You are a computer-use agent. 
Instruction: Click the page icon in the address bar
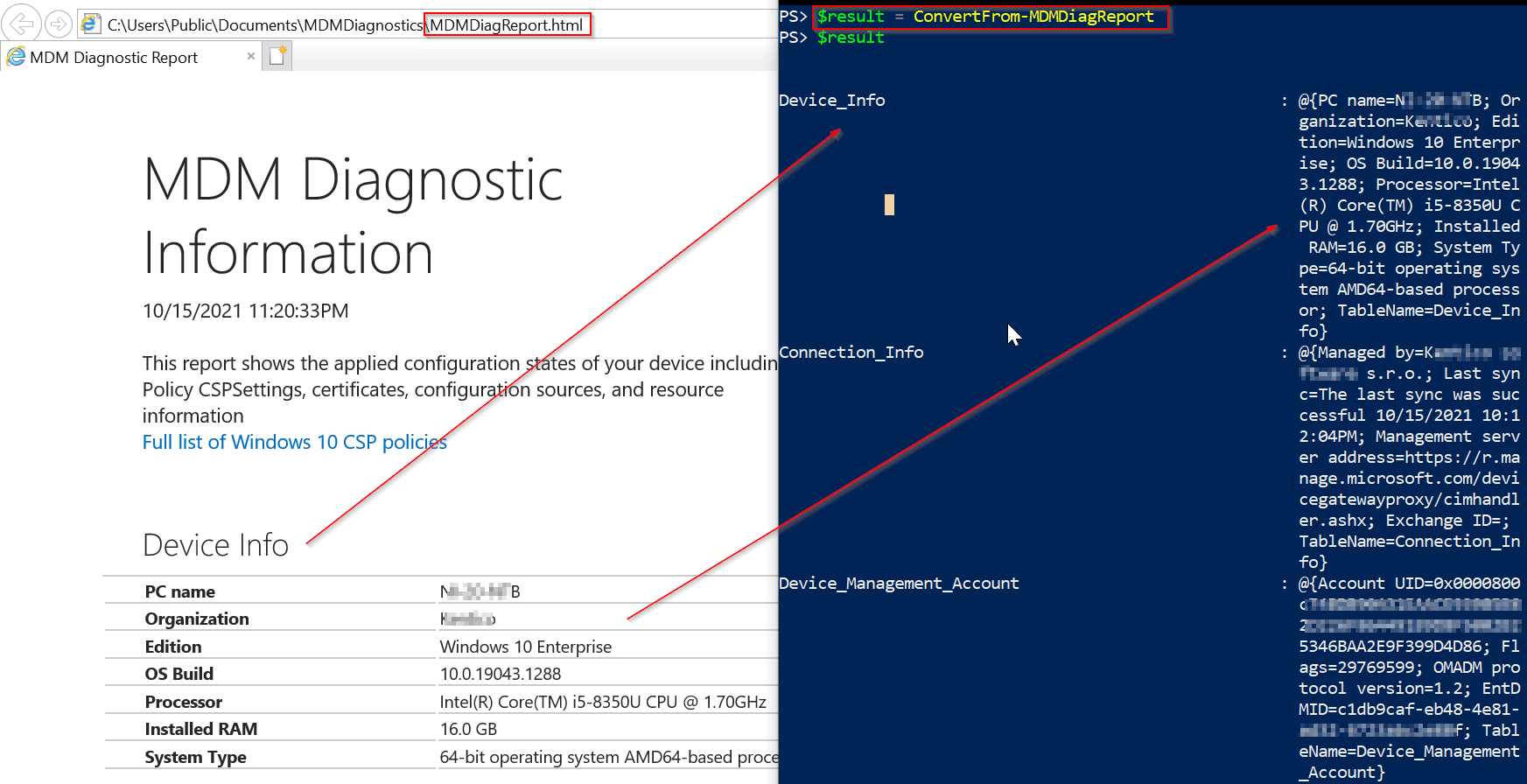tap(90, 24)
